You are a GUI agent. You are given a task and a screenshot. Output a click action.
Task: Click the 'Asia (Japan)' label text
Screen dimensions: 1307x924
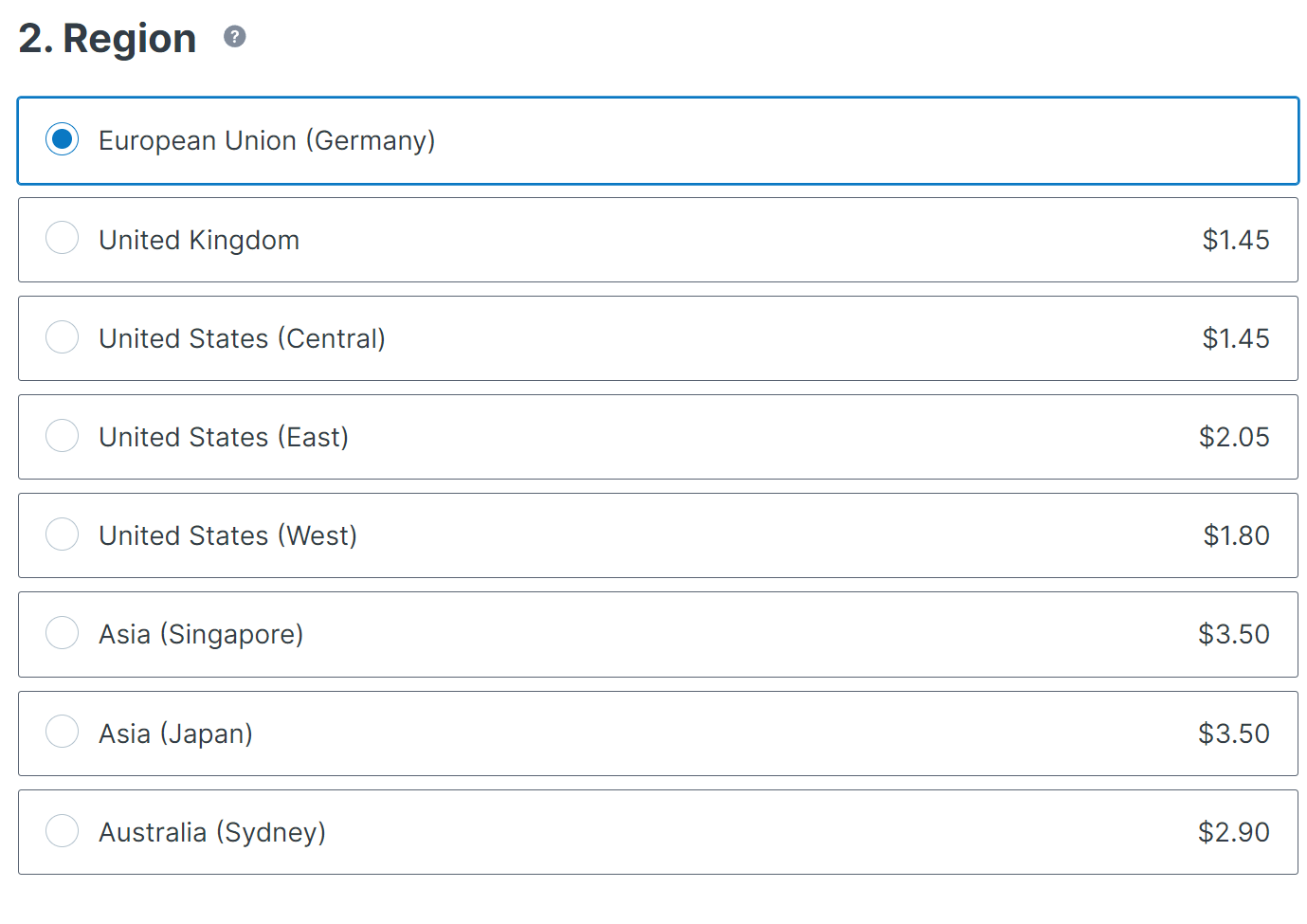pyautogui.click(x=175, y=734)
